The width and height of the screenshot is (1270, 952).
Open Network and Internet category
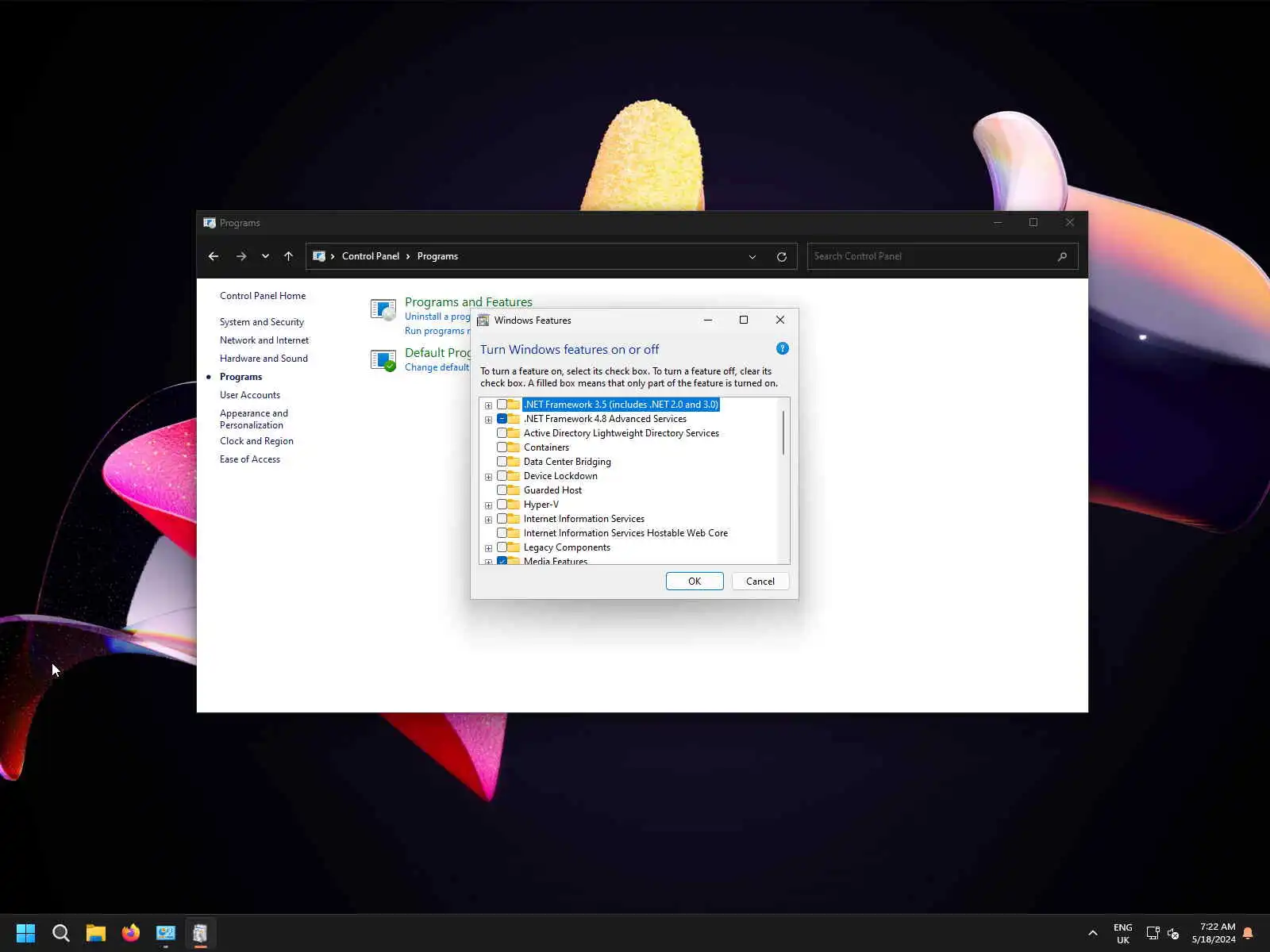tap(264, 340)
